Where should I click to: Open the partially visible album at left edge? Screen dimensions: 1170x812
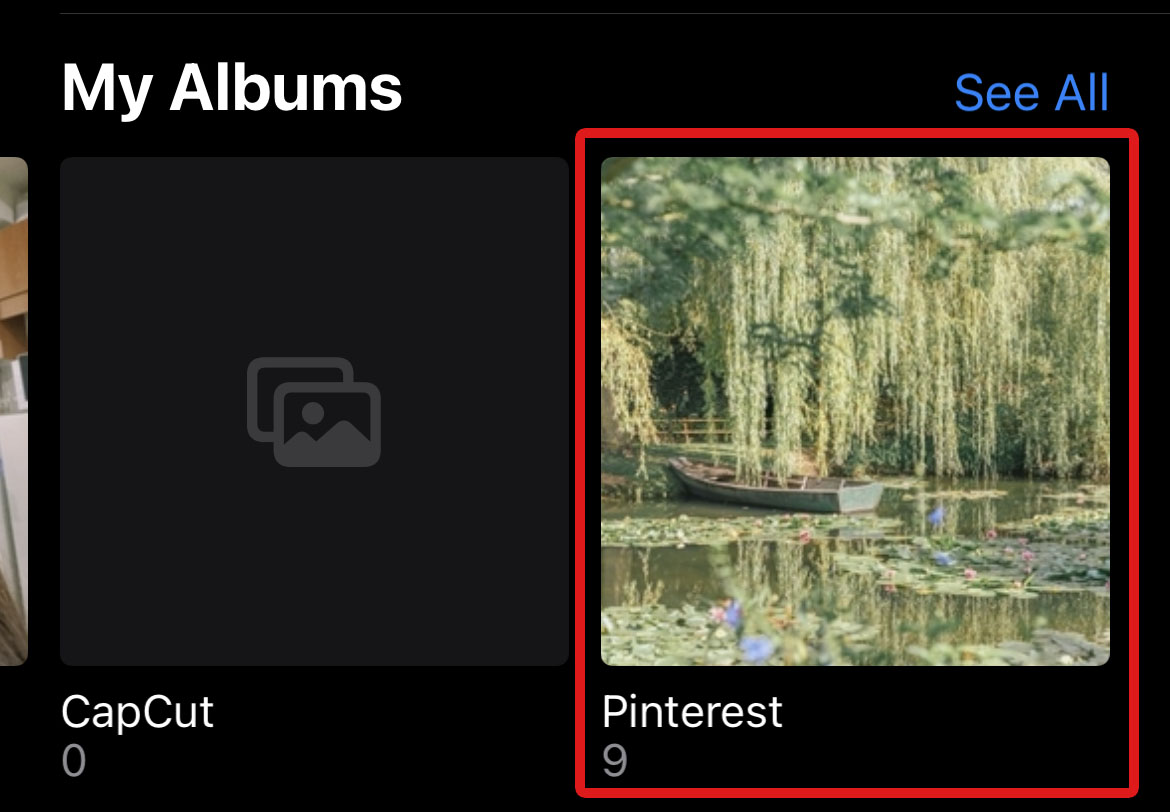click(13, 411)
